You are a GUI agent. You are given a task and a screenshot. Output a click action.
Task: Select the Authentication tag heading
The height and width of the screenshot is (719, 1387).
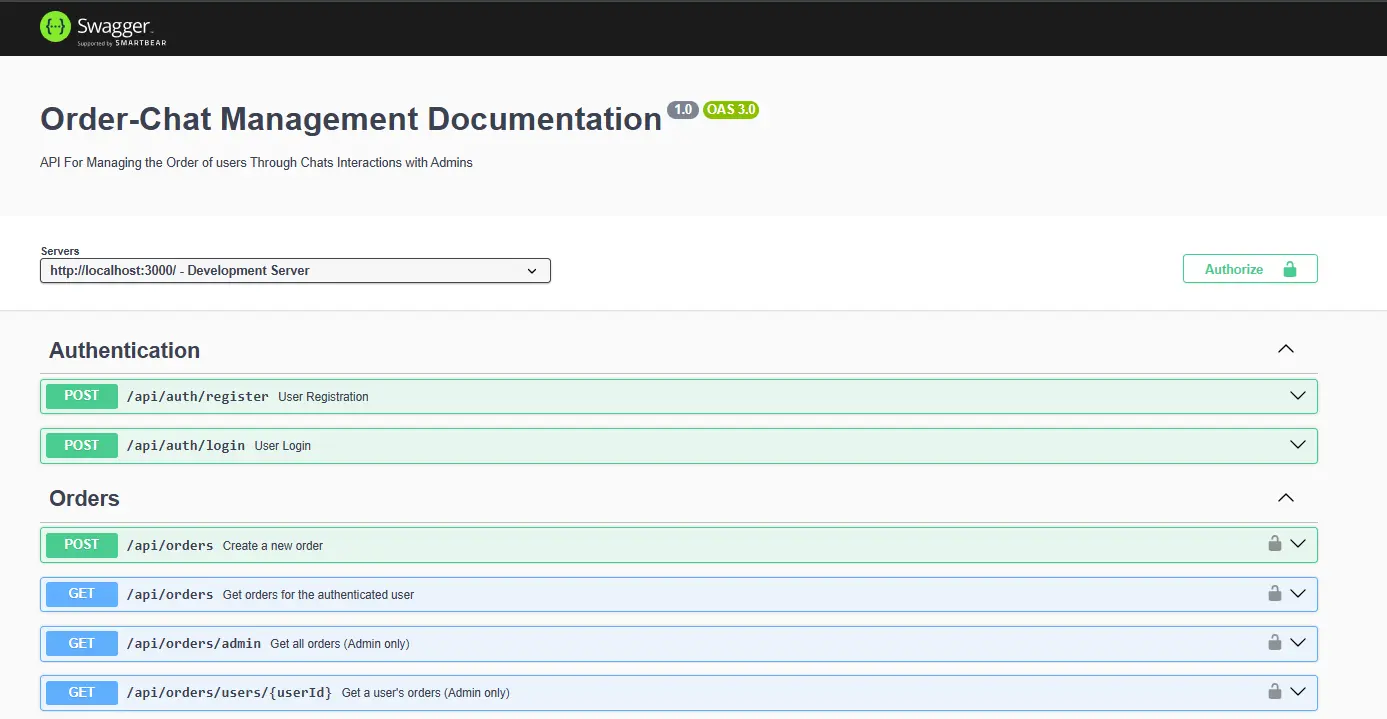pyautogui.click(x=124, y=350)
